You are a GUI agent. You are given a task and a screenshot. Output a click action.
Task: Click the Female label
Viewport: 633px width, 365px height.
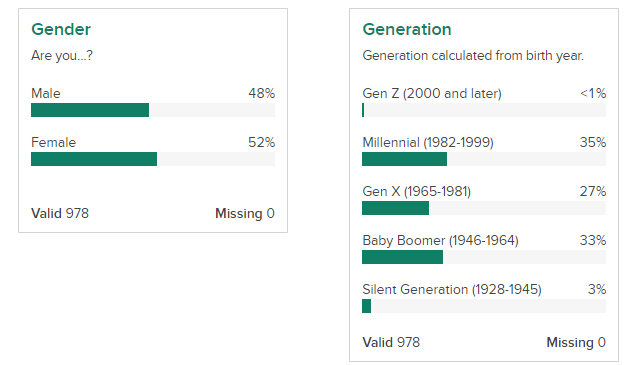click(53, 143)
